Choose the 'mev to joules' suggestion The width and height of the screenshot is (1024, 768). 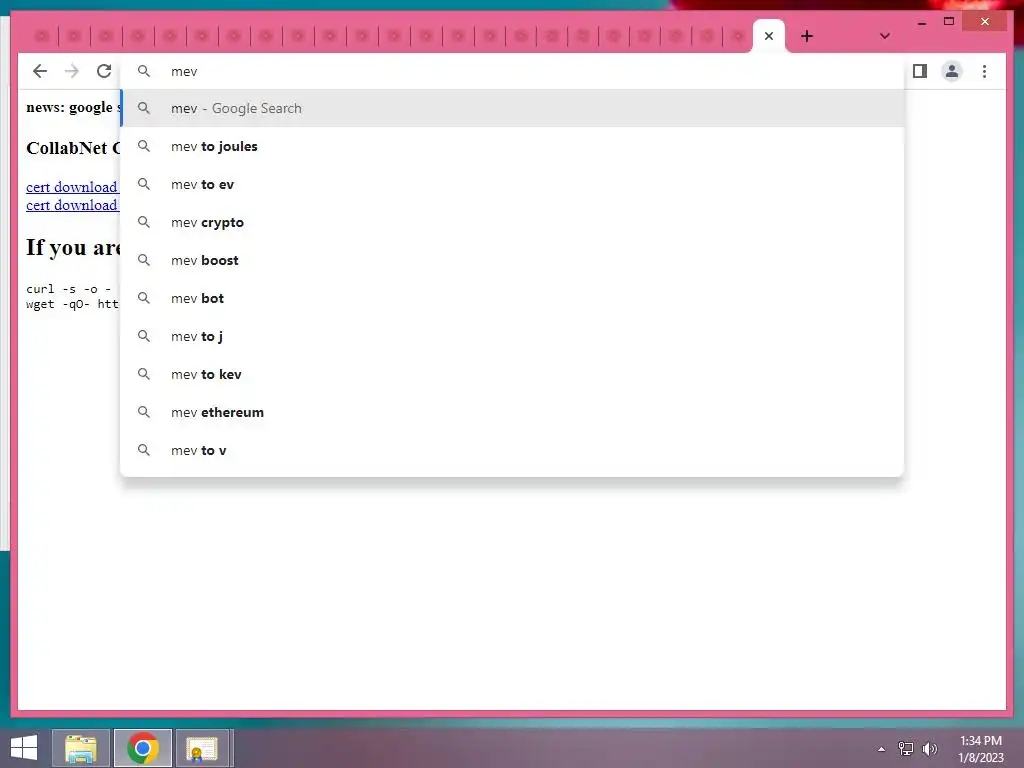512,146
